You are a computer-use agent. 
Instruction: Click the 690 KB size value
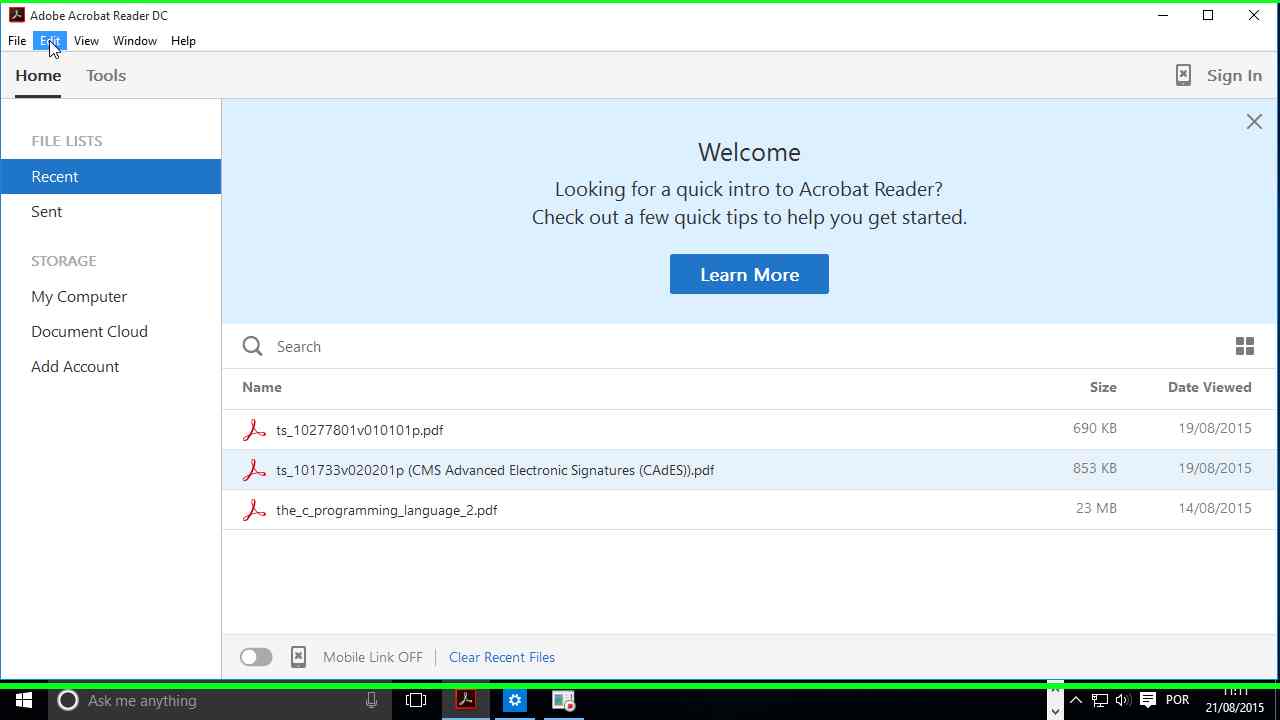coord(1095,428)
